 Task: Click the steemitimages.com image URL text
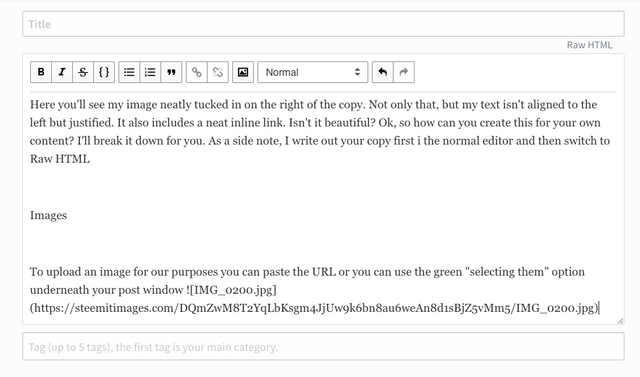[314, 308]
